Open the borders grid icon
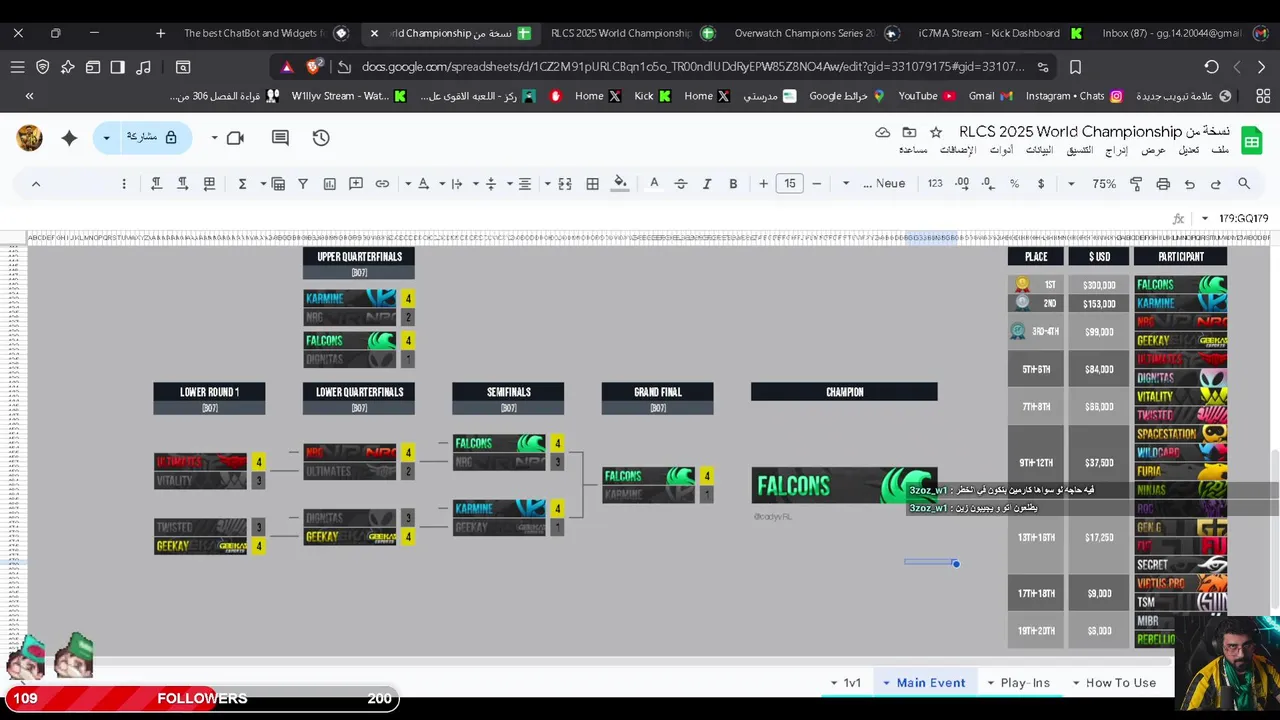This screenshot has height=720, width=1280. coord(593,184)
